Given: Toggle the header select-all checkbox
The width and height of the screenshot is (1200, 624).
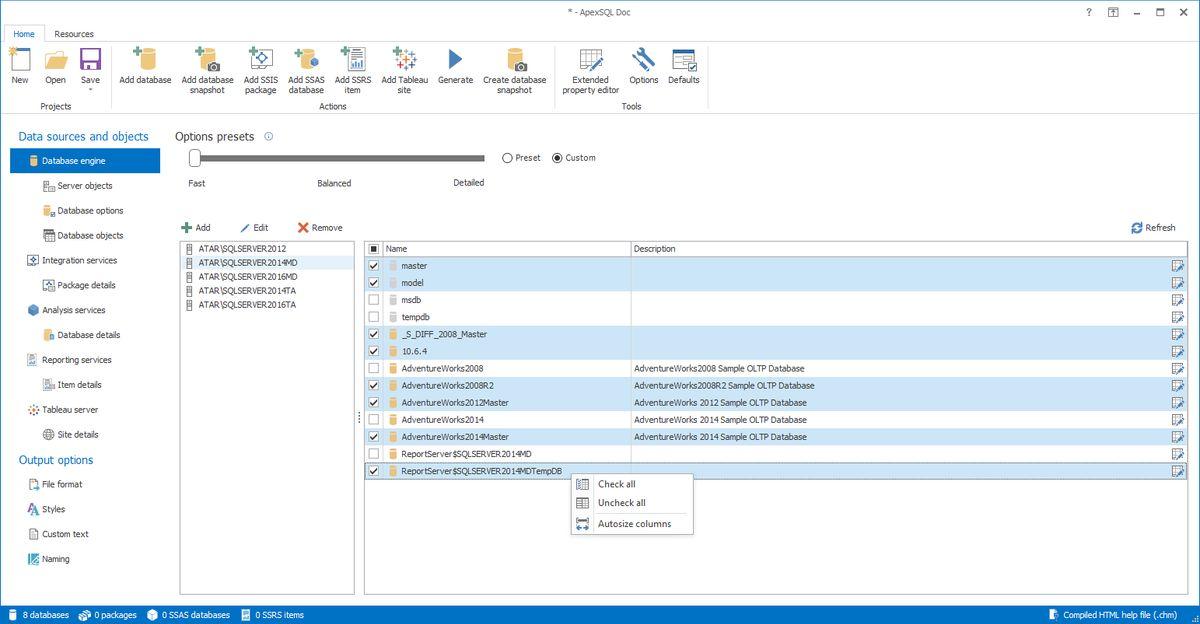Looking at the screenshot, I should 374,249.
